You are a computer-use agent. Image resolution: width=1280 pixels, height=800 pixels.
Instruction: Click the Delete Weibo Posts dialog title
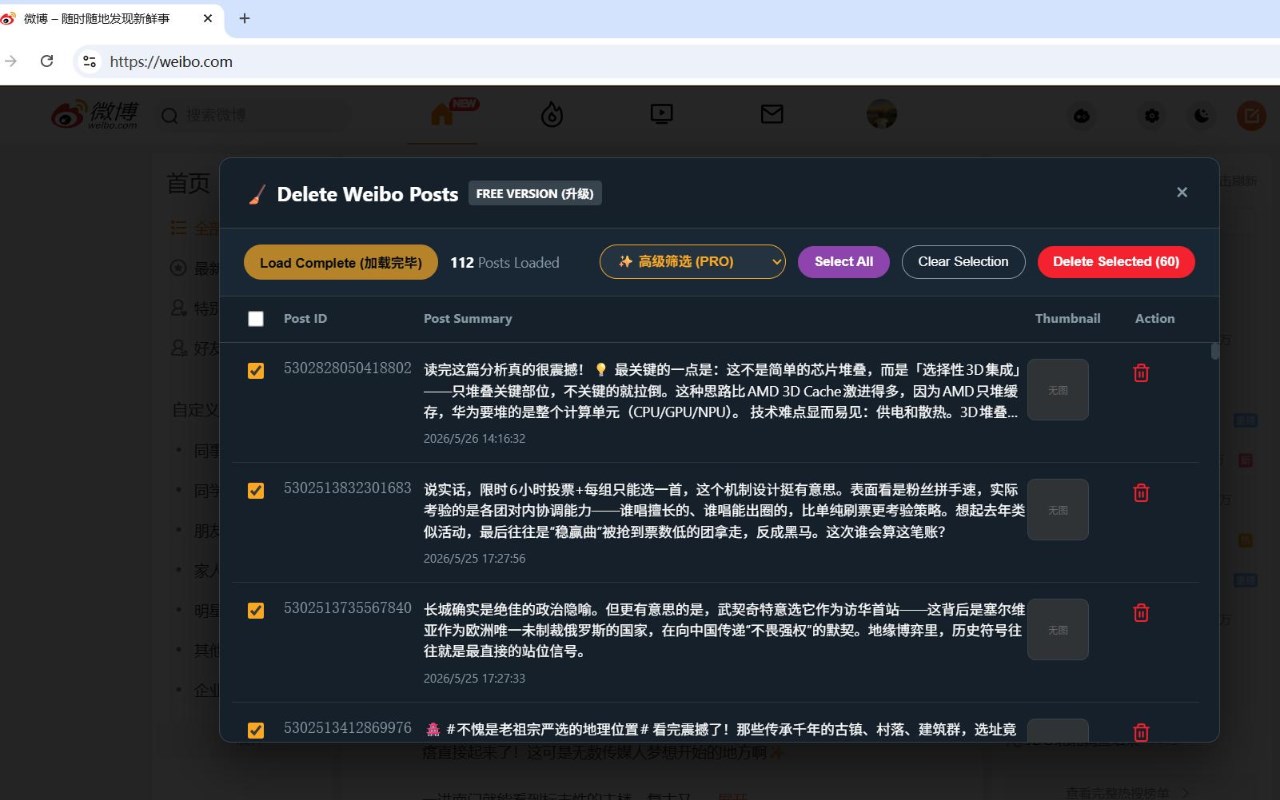(x=367, y=194)
